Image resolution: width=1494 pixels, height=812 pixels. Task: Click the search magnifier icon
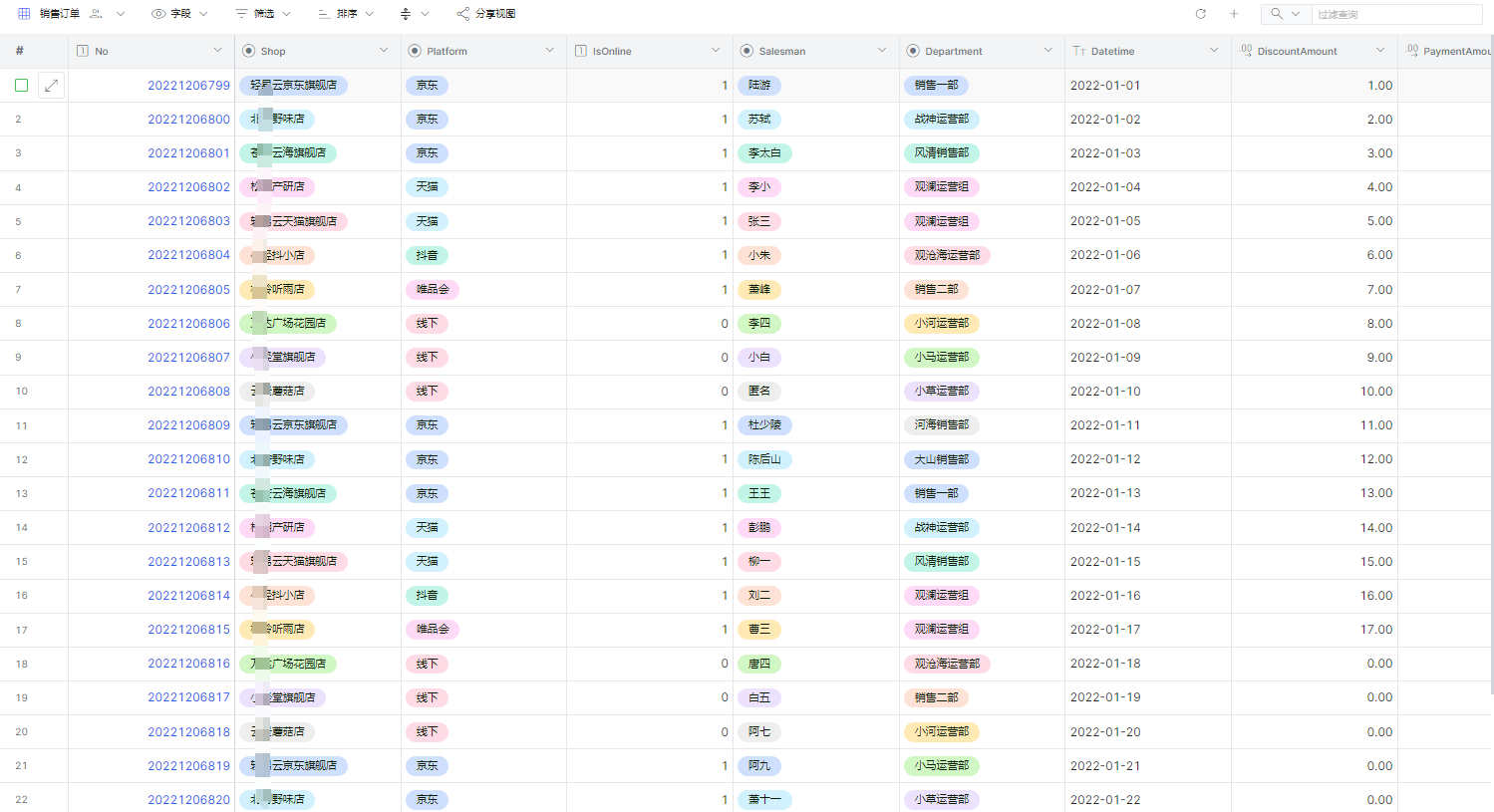(1277, 14)
